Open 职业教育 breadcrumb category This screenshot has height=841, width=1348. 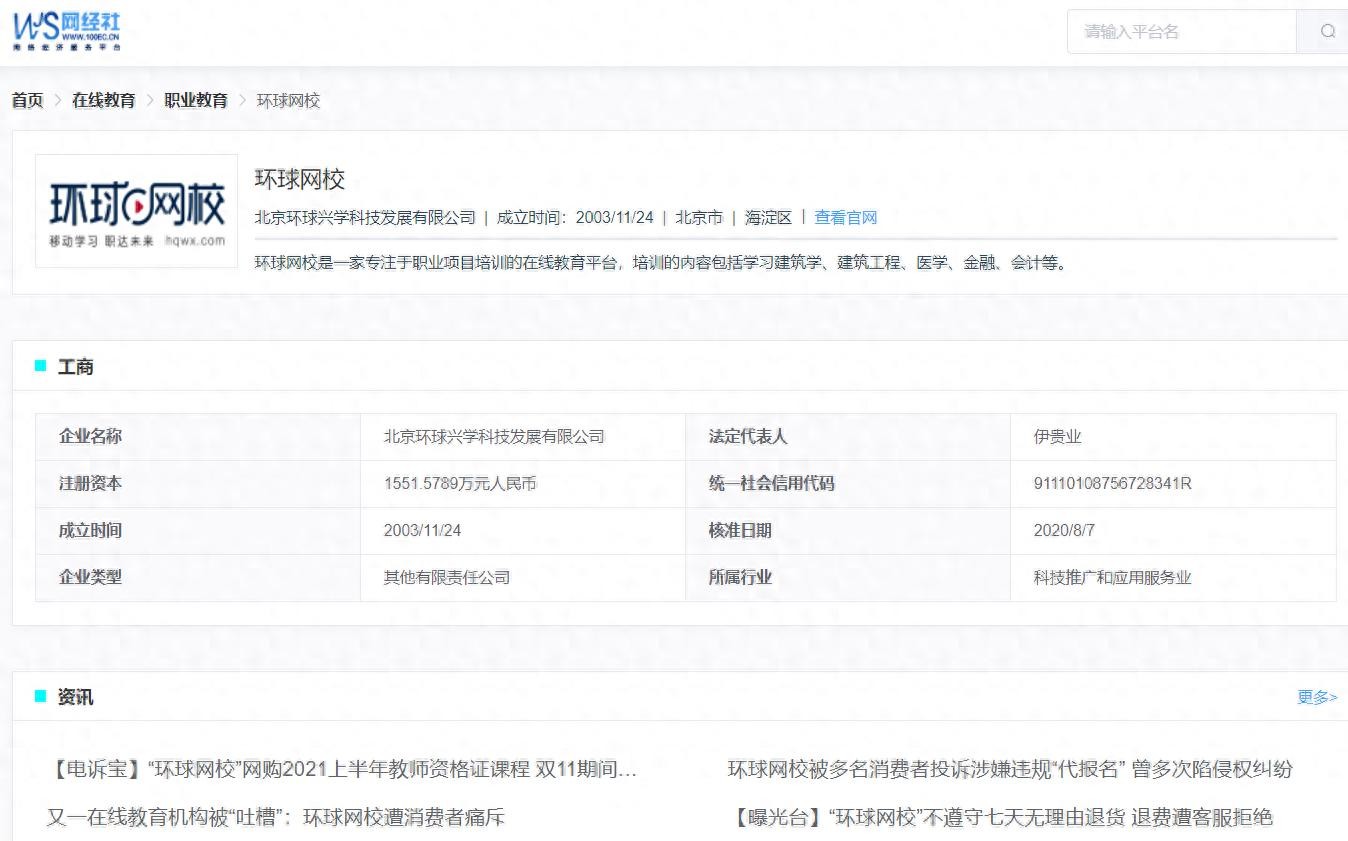tap(196, 100)
